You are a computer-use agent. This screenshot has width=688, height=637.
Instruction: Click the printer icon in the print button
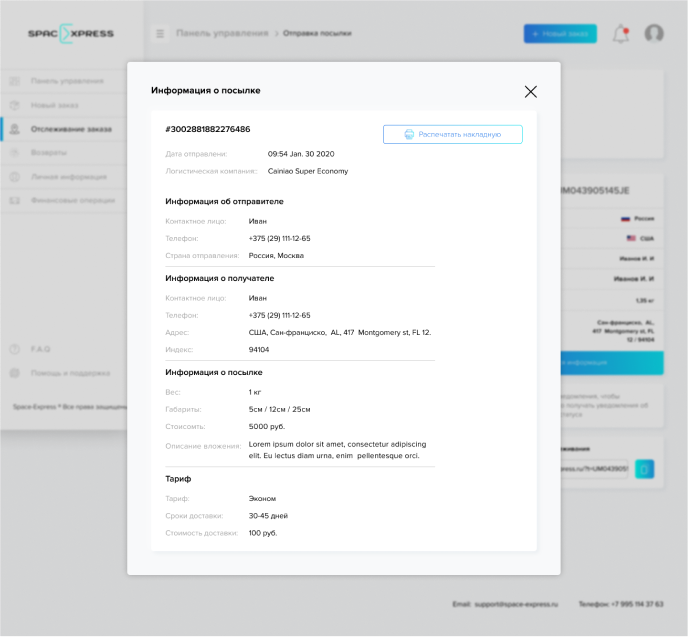coord(409,134)
